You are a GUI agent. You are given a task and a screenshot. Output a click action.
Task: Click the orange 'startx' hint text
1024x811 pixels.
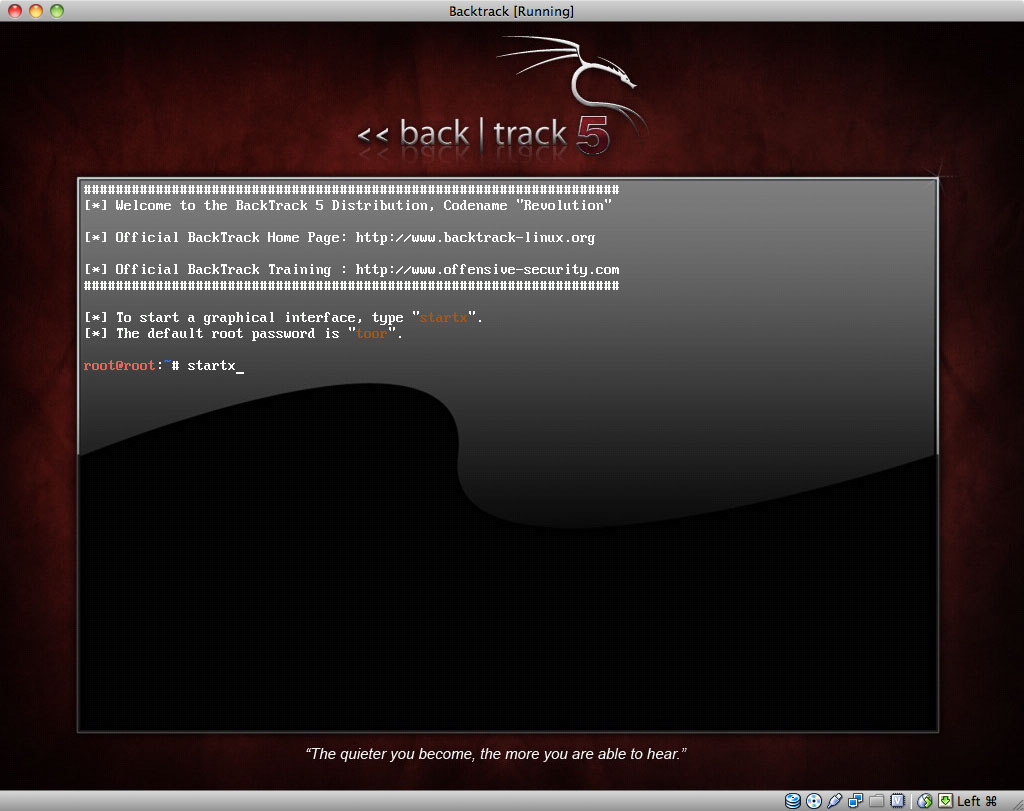pos(443,318)
